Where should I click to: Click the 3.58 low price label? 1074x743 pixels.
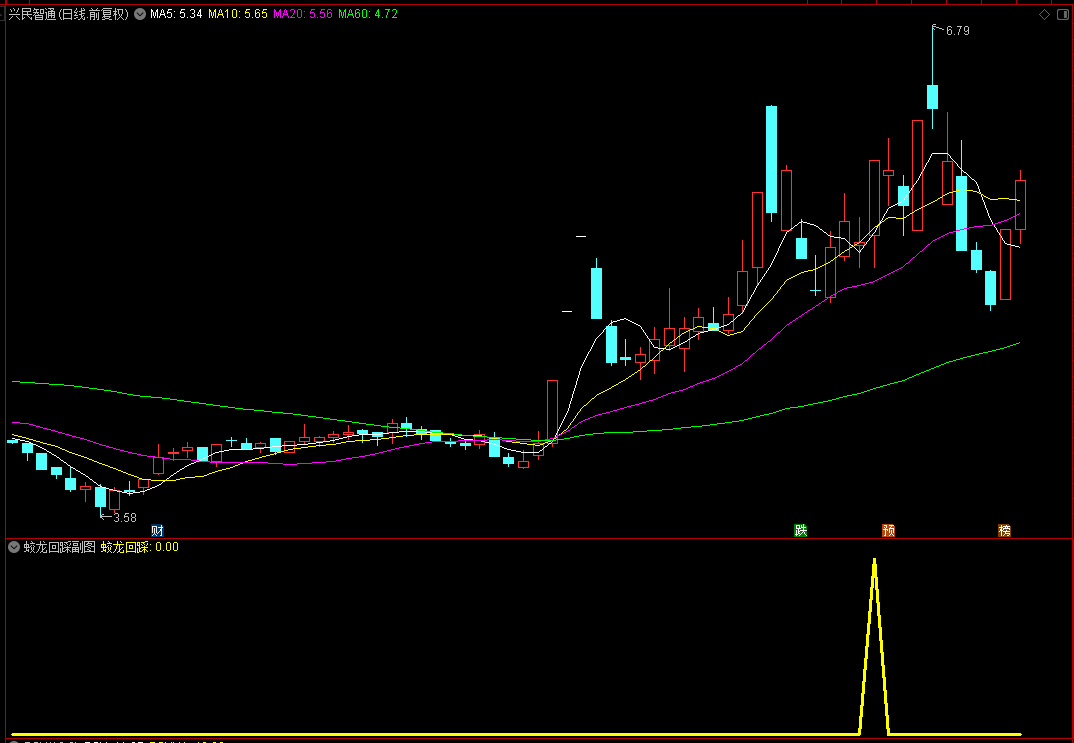(125, 518)
